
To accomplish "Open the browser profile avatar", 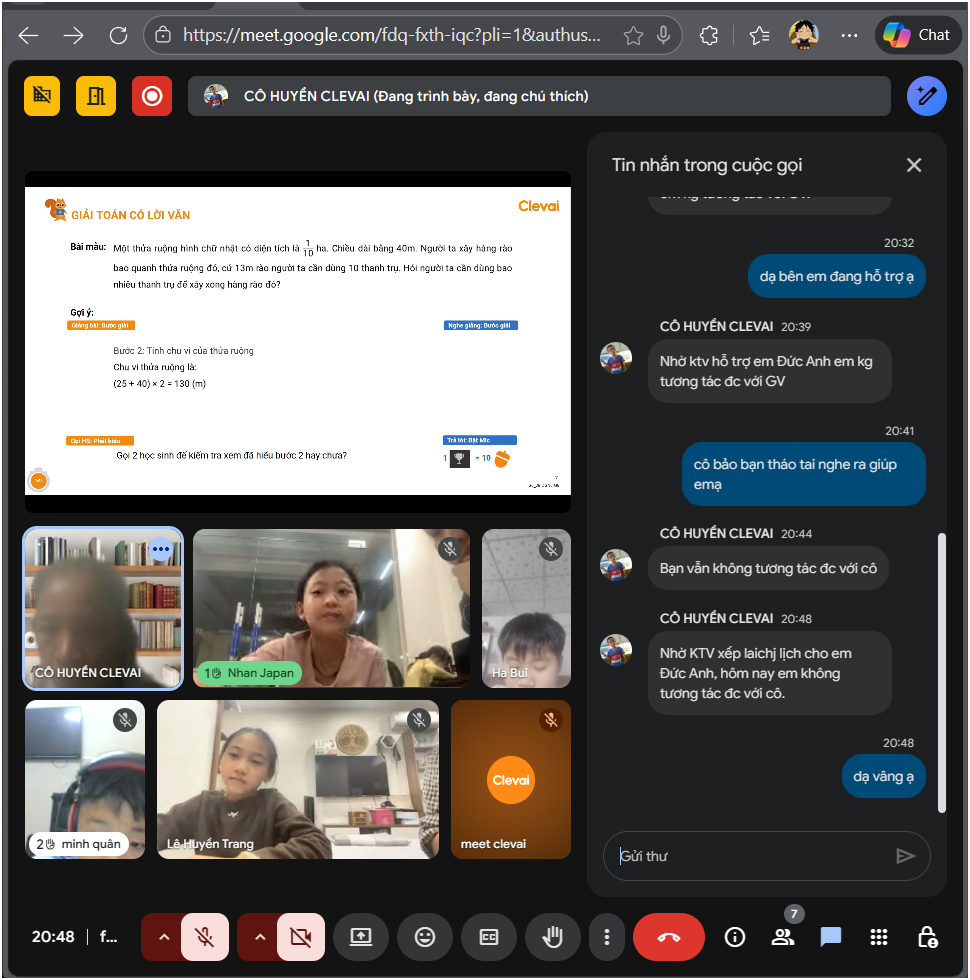I will point(804,35).
